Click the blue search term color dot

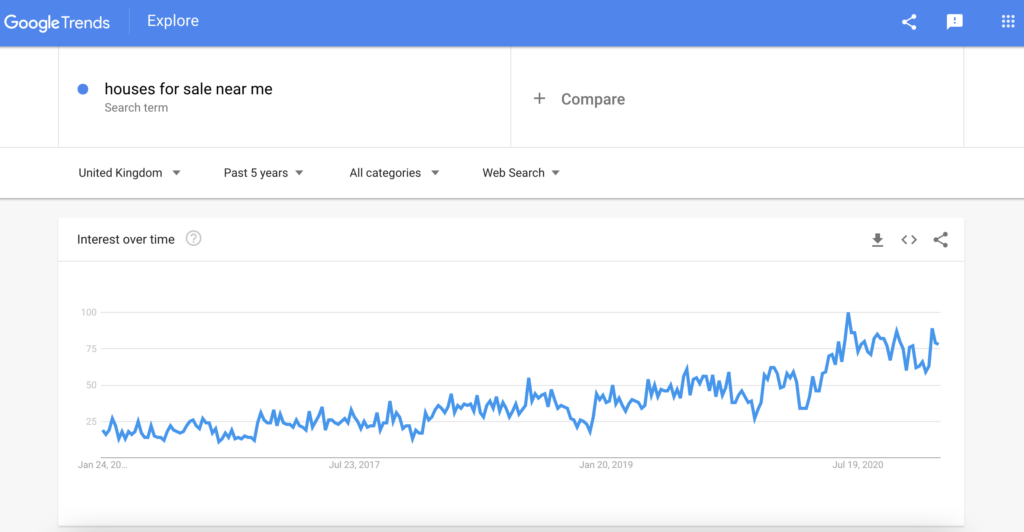83,89
